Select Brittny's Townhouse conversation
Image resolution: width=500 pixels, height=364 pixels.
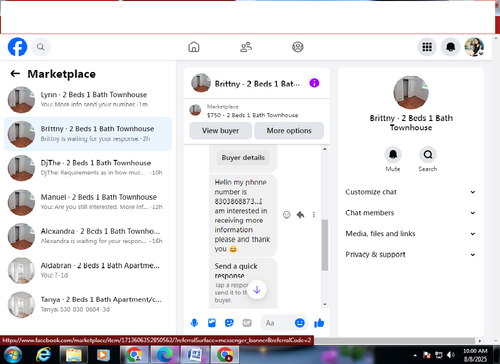[88, 134]
